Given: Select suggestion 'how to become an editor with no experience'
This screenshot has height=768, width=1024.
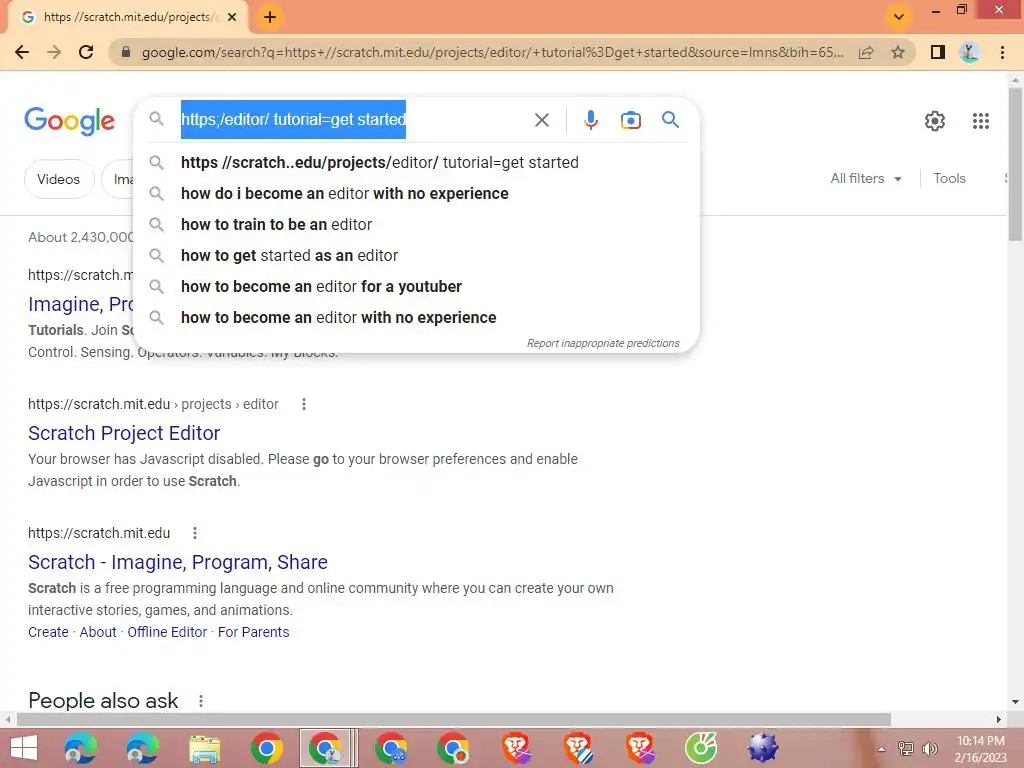Looking at the screenshot, I should 417,317.
